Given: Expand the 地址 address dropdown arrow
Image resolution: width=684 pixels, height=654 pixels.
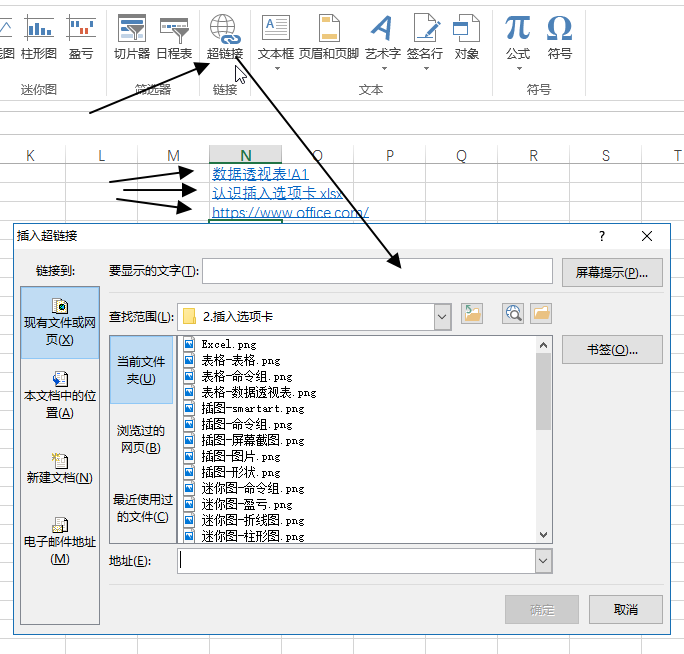Looking at the screenshot, I should click(543, 562).
